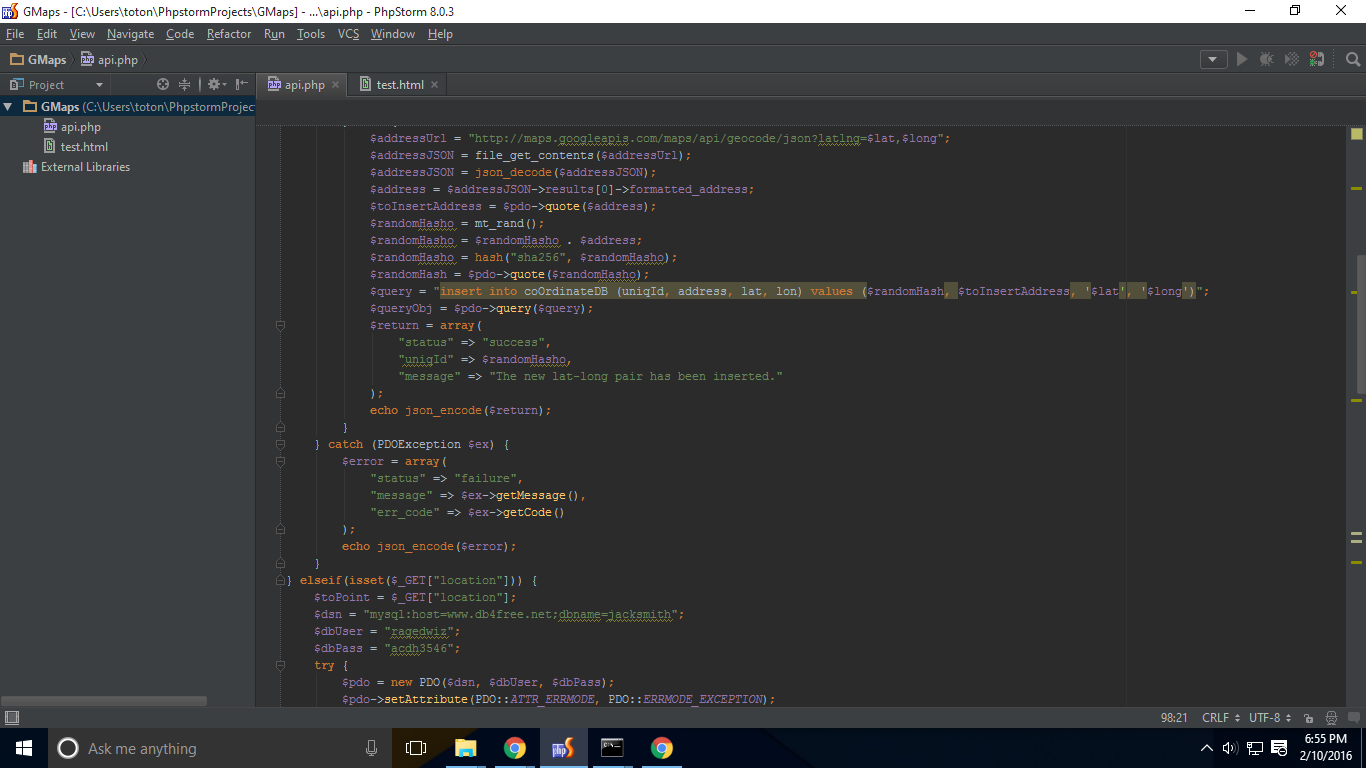The image size is (1366, 768).
Task: Click the "err_code" => $ex->getCode() line
Action: (467, 512)
